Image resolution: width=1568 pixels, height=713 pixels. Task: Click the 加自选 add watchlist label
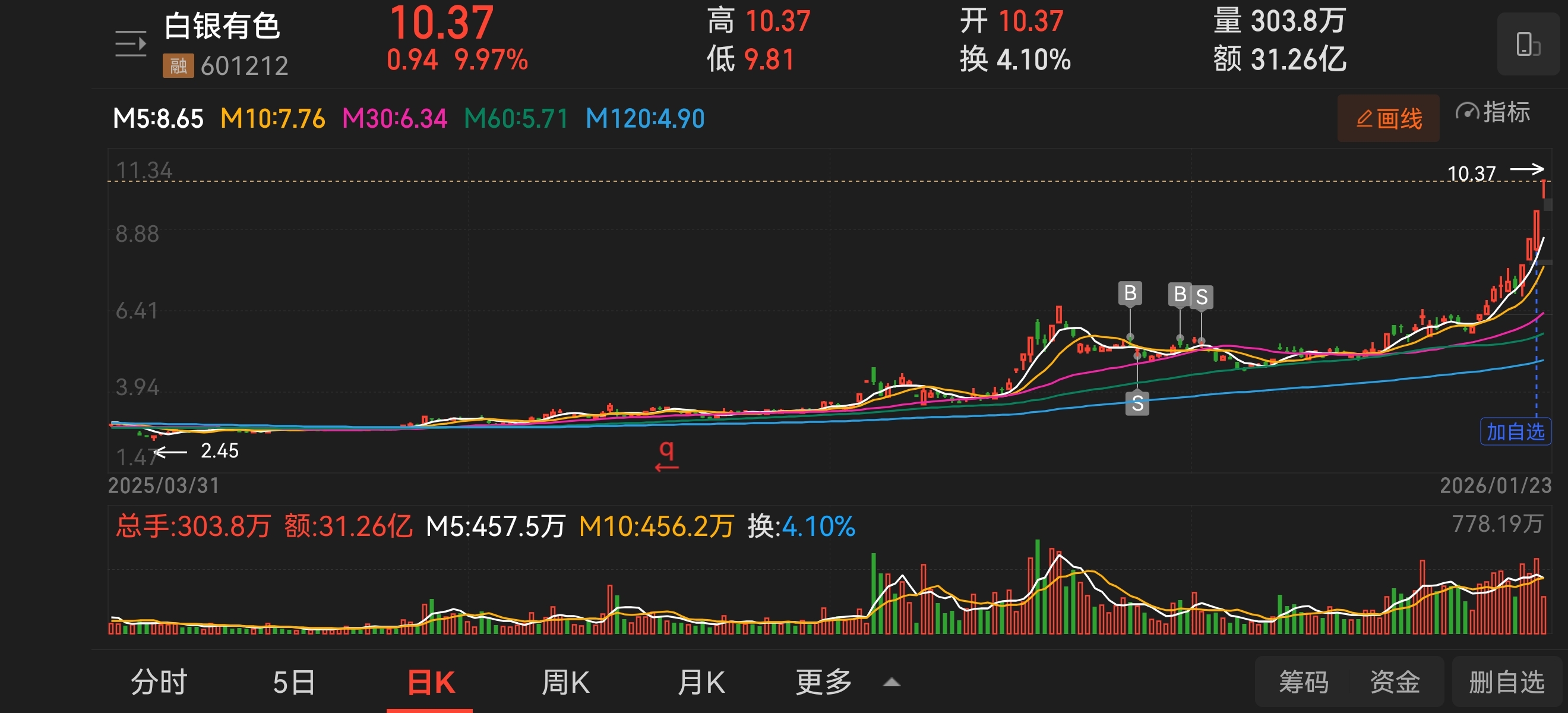point(1515,432)
